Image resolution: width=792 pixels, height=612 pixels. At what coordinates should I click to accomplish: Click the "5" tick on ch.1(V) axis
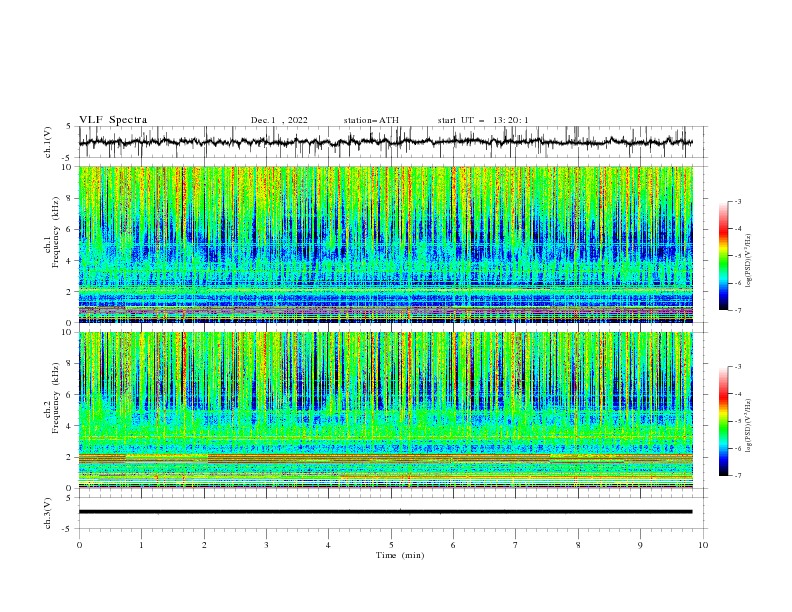click(x=69, y=127)
